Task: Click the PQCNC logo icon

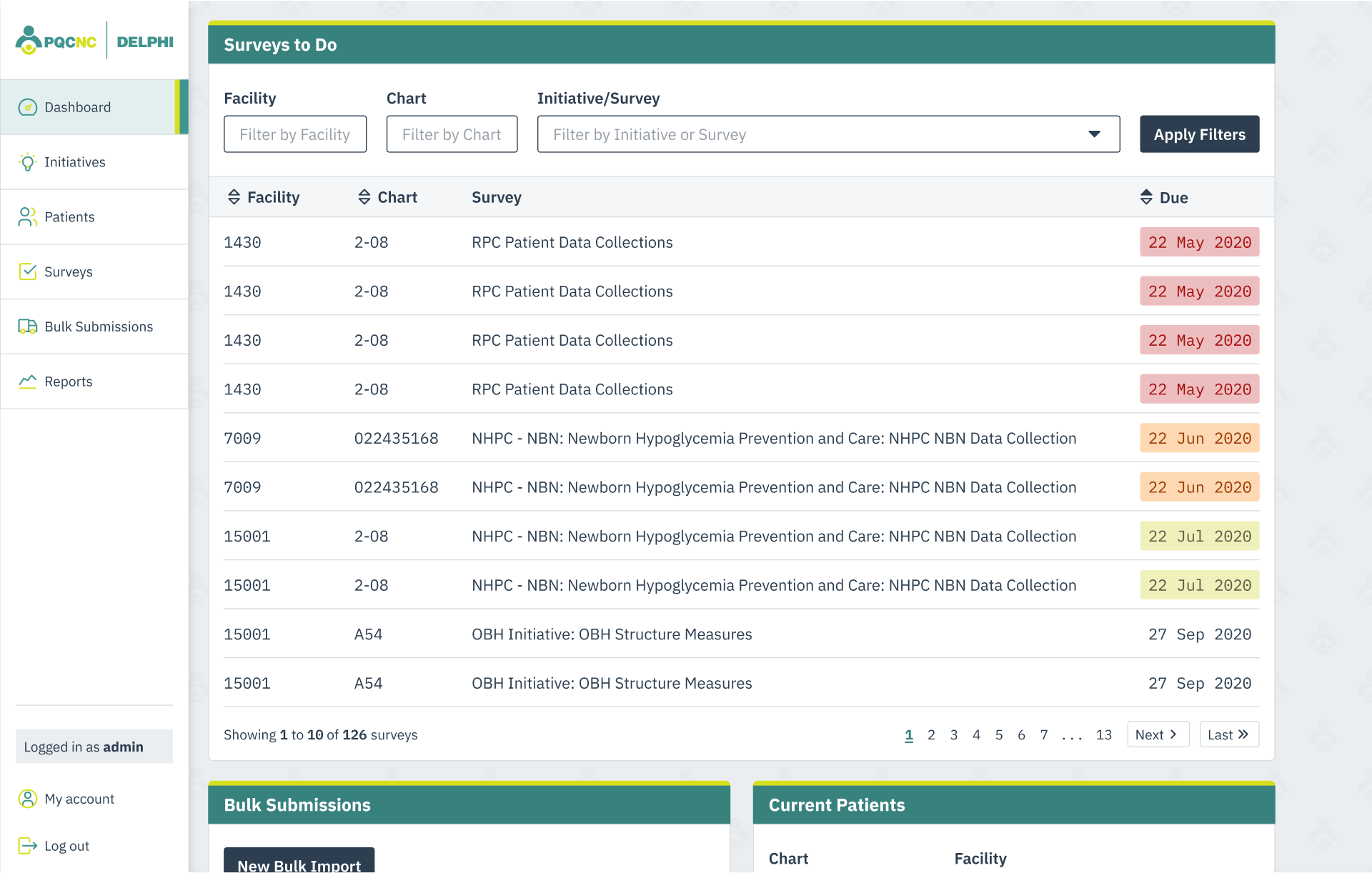Action: point(28,41)
